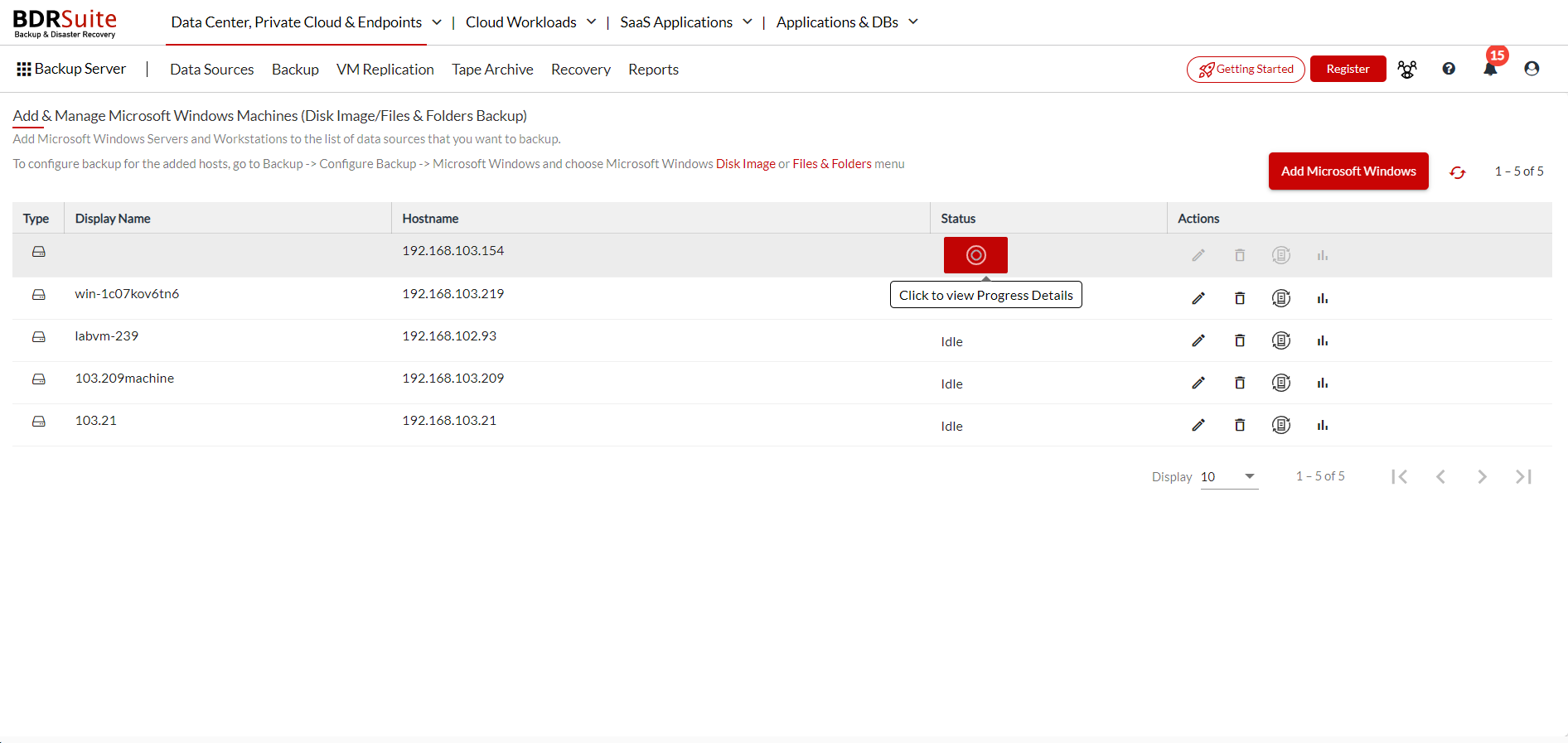Open the Backup menu
The height and width of the screenshot is (743, 1568).
[295, 70]
